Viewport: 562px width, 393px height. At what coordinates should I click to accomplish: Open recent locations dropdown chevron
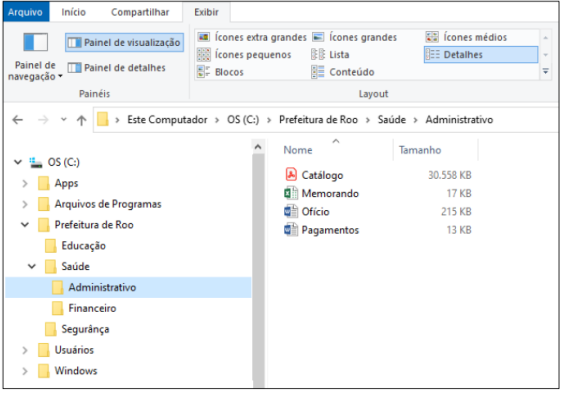(63, 119)
